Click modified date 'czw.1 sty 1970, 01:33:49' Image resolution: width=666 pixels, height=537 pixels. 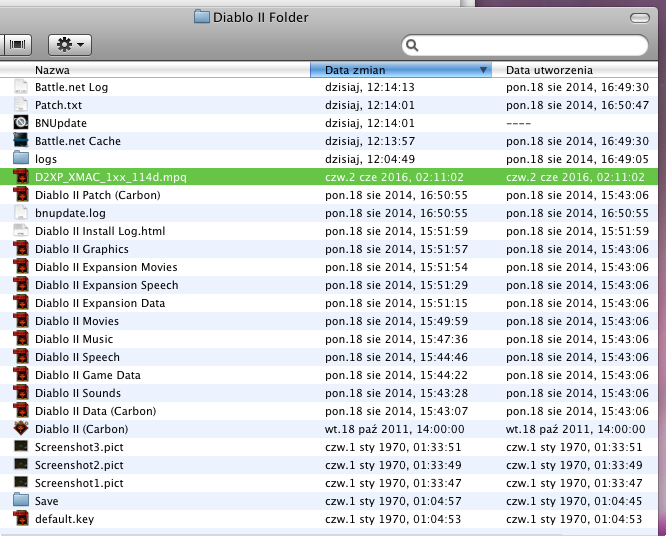point(393,465)
